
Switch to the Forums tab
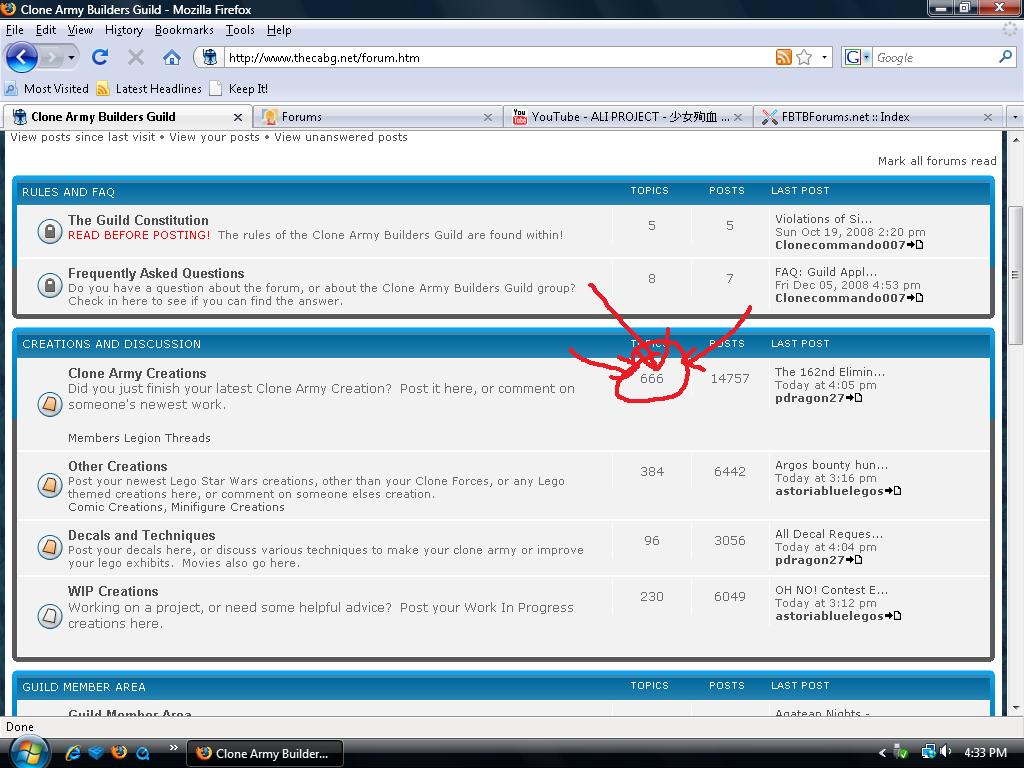[377, 117]
